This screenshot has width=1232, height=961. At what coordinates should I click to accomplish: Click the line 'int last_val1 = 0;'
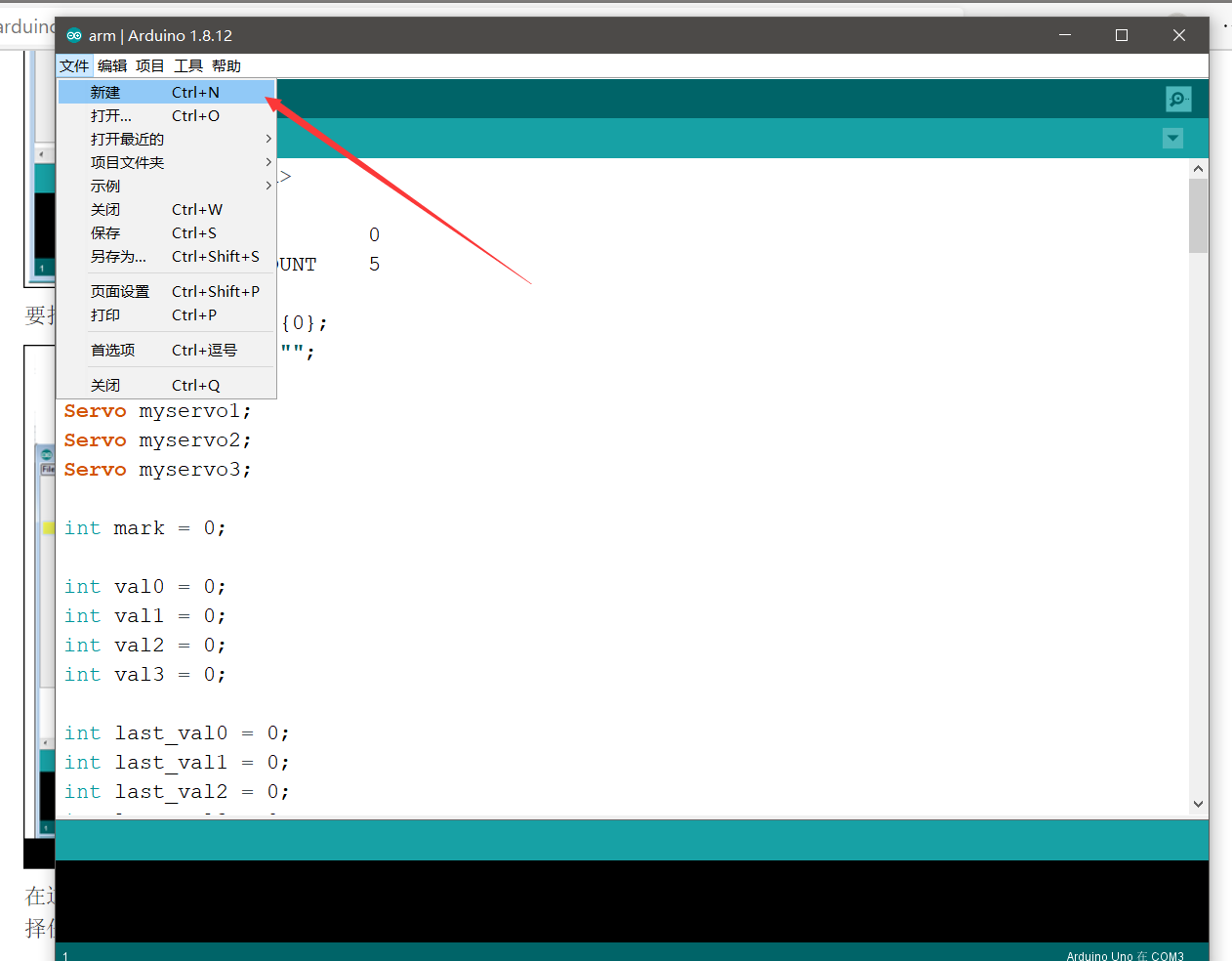(x=177, y=763)
